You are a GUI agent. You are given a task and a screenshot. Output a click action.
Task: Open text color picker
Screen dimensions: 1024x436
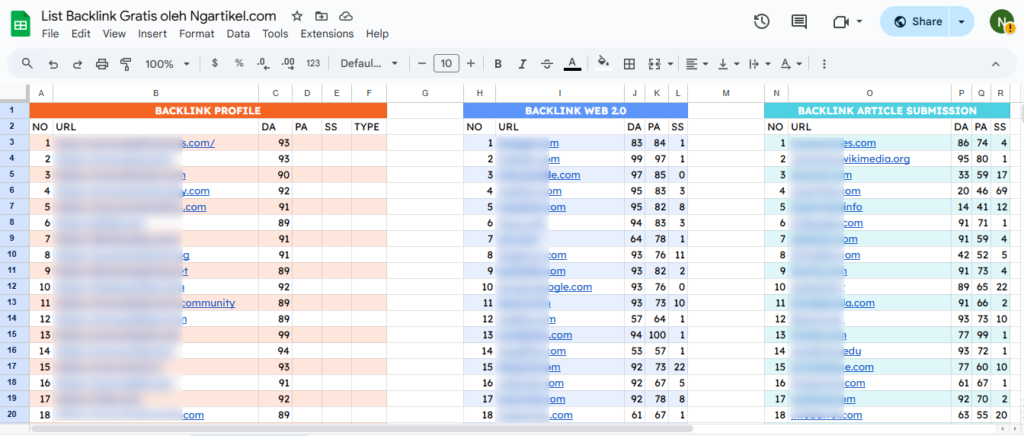pos(572,63)
